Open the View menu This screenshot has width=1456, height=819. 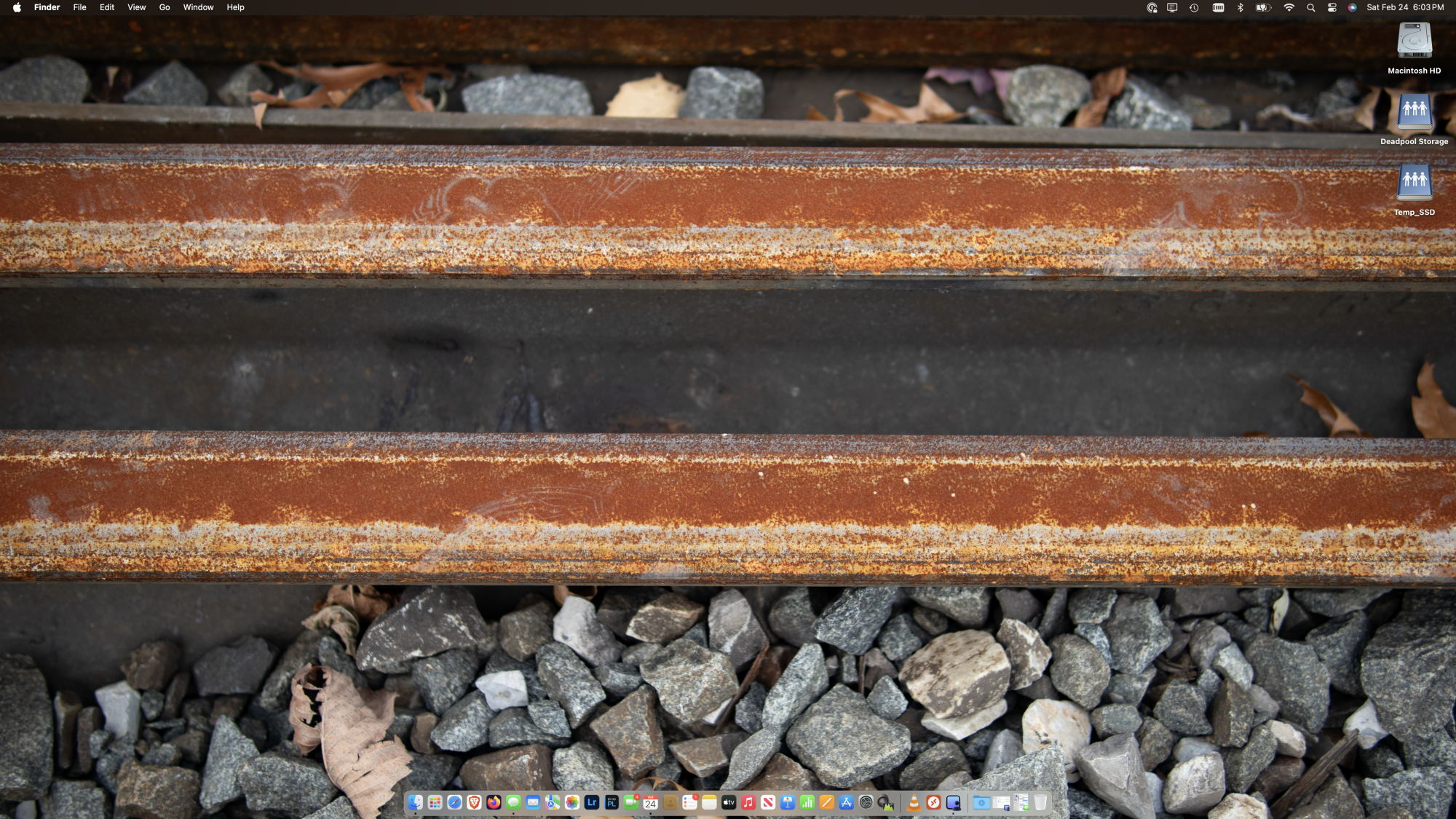pyautogui.click(x=136, y=7)
